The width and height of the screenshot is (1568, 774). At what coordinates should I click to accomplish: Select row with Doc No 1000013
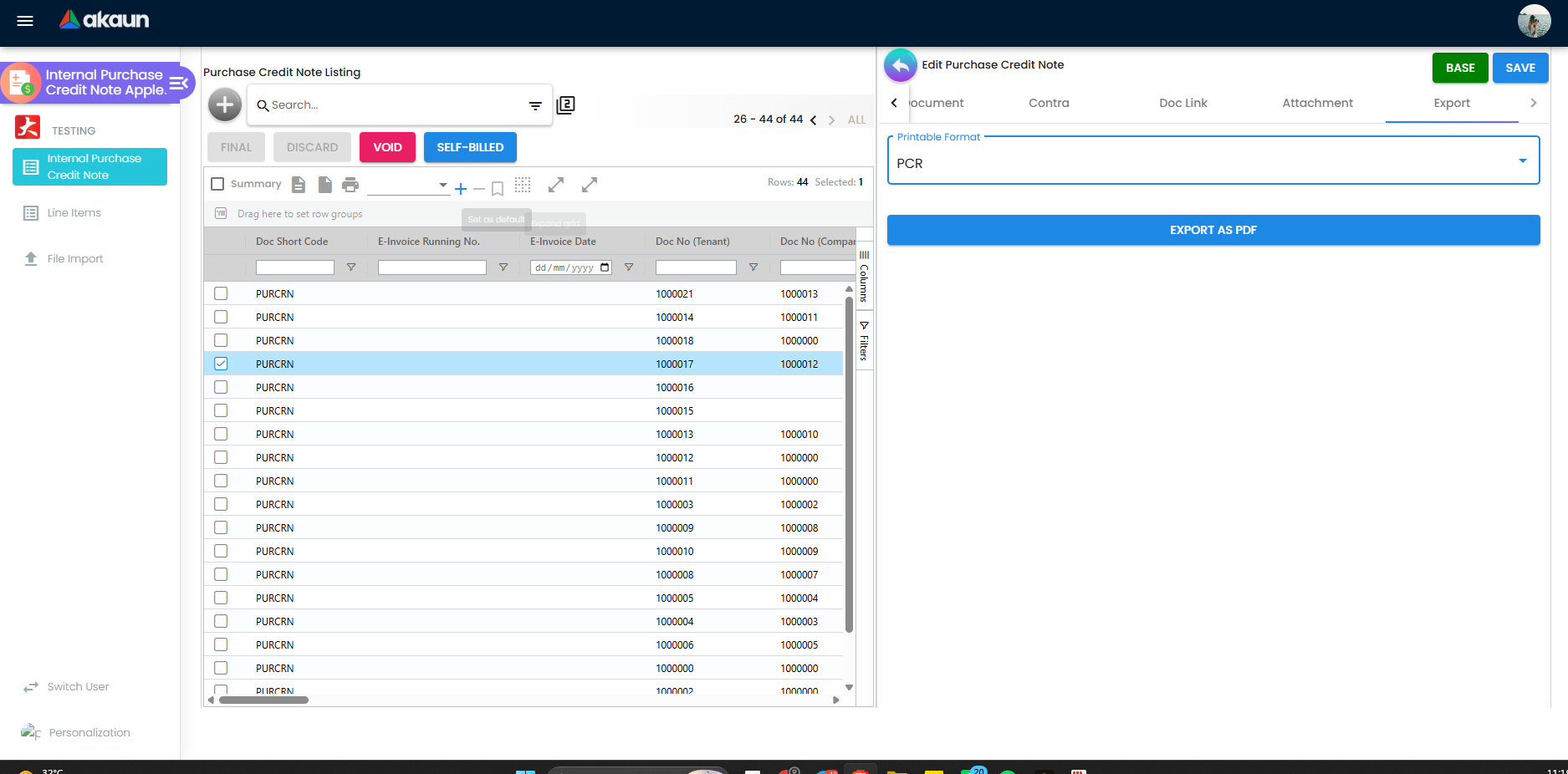(x=221, y=434)
